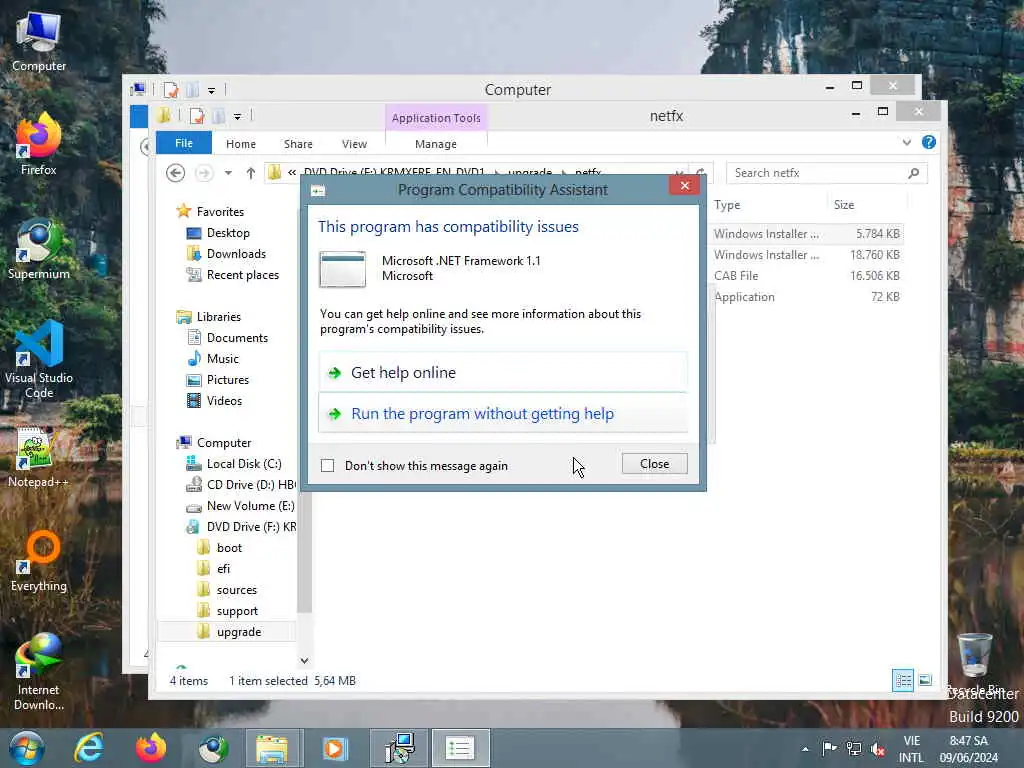Sort by the Size column header
The width and height of the screenshot is (1024, 768).
point(866,204)
